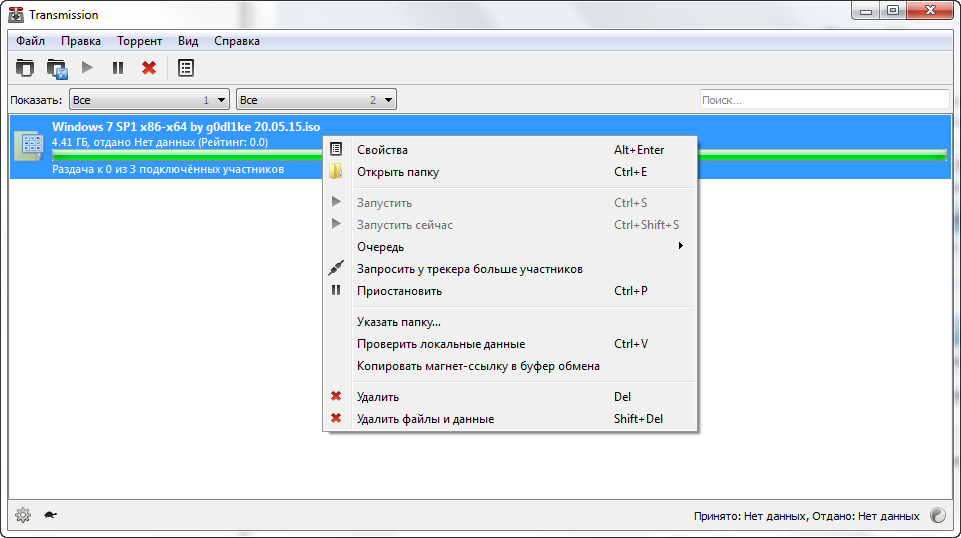
Task: Choose Удалить in the context menu
Action: click(510, 396)
